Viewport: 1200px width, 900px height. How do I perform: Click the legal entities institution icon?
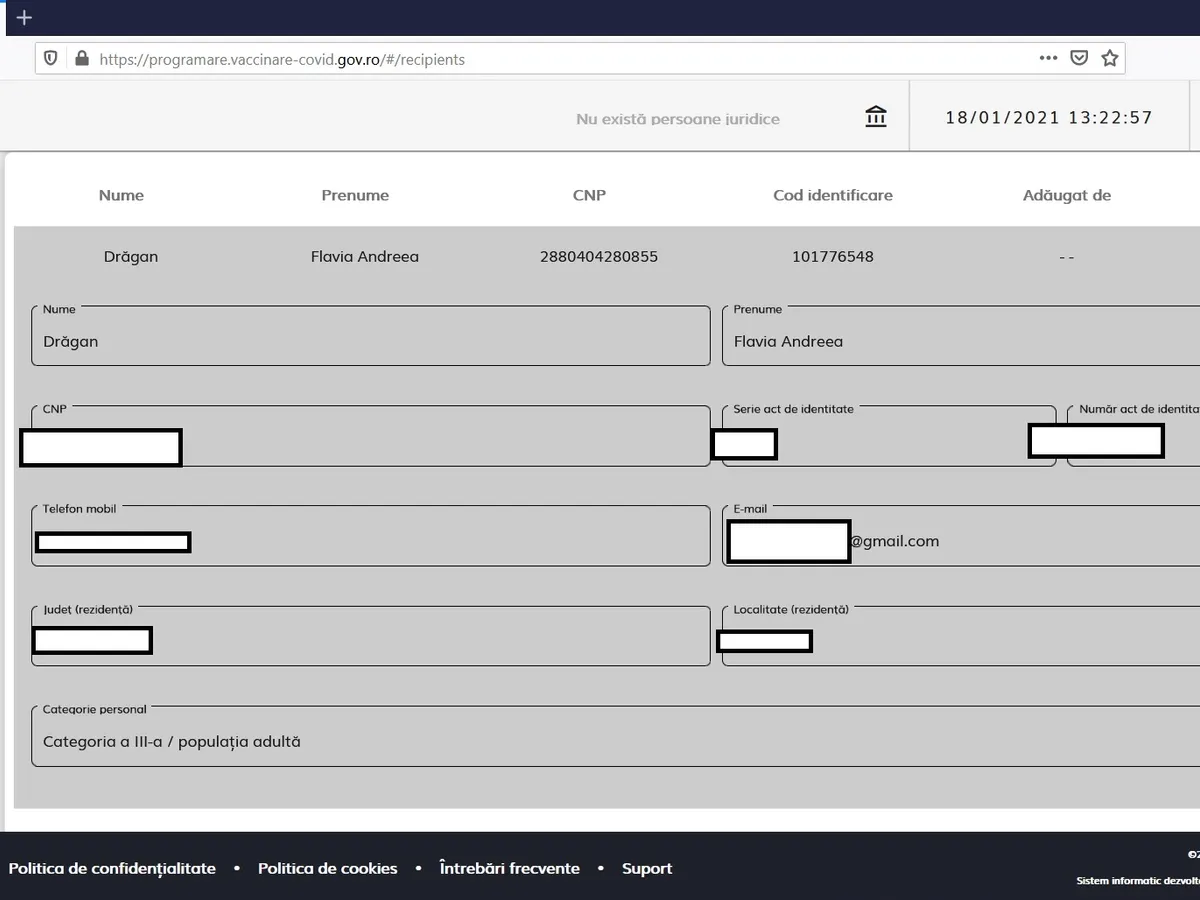(x=876, y=117)
